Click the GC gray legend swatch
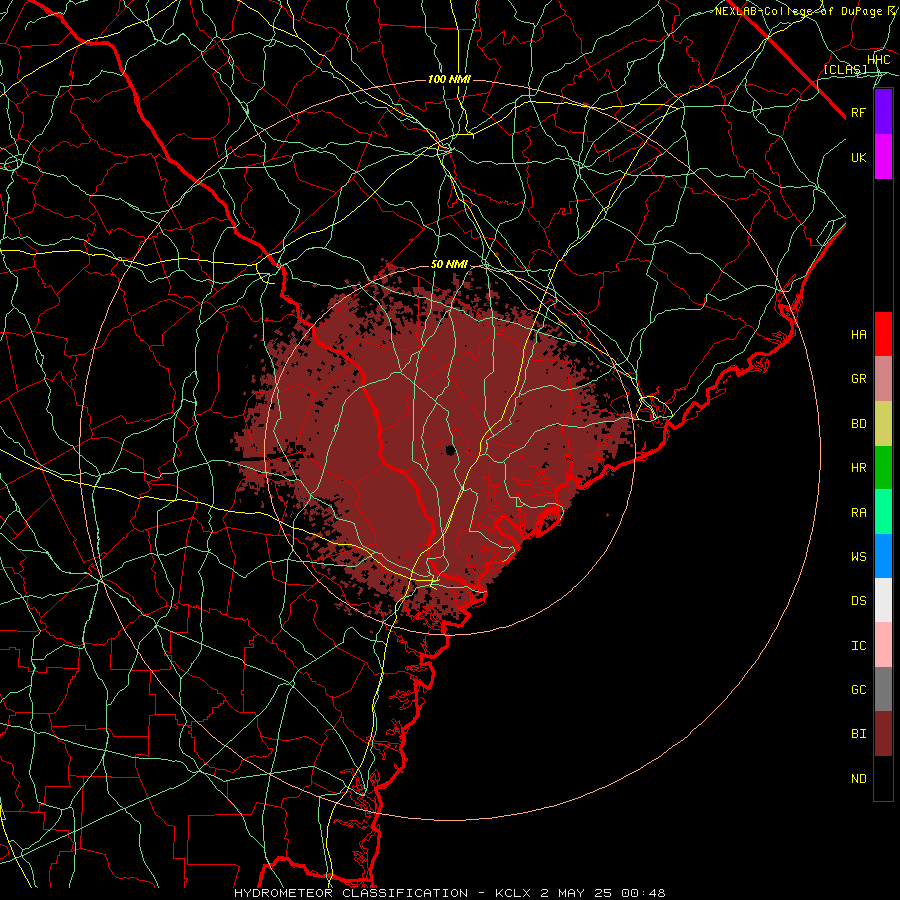Screen dimensions: 900x900 883,689
